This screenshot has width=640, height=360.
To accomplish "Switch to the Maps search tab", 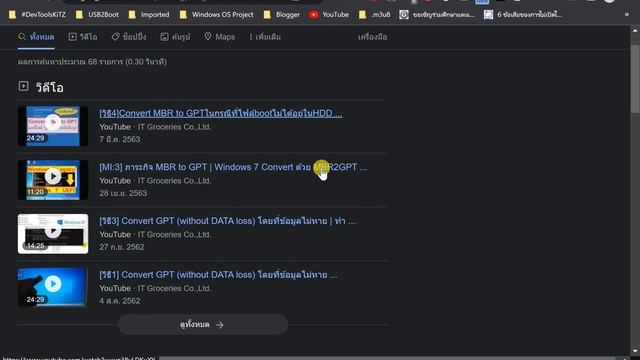I will click(x=220, y=37).
